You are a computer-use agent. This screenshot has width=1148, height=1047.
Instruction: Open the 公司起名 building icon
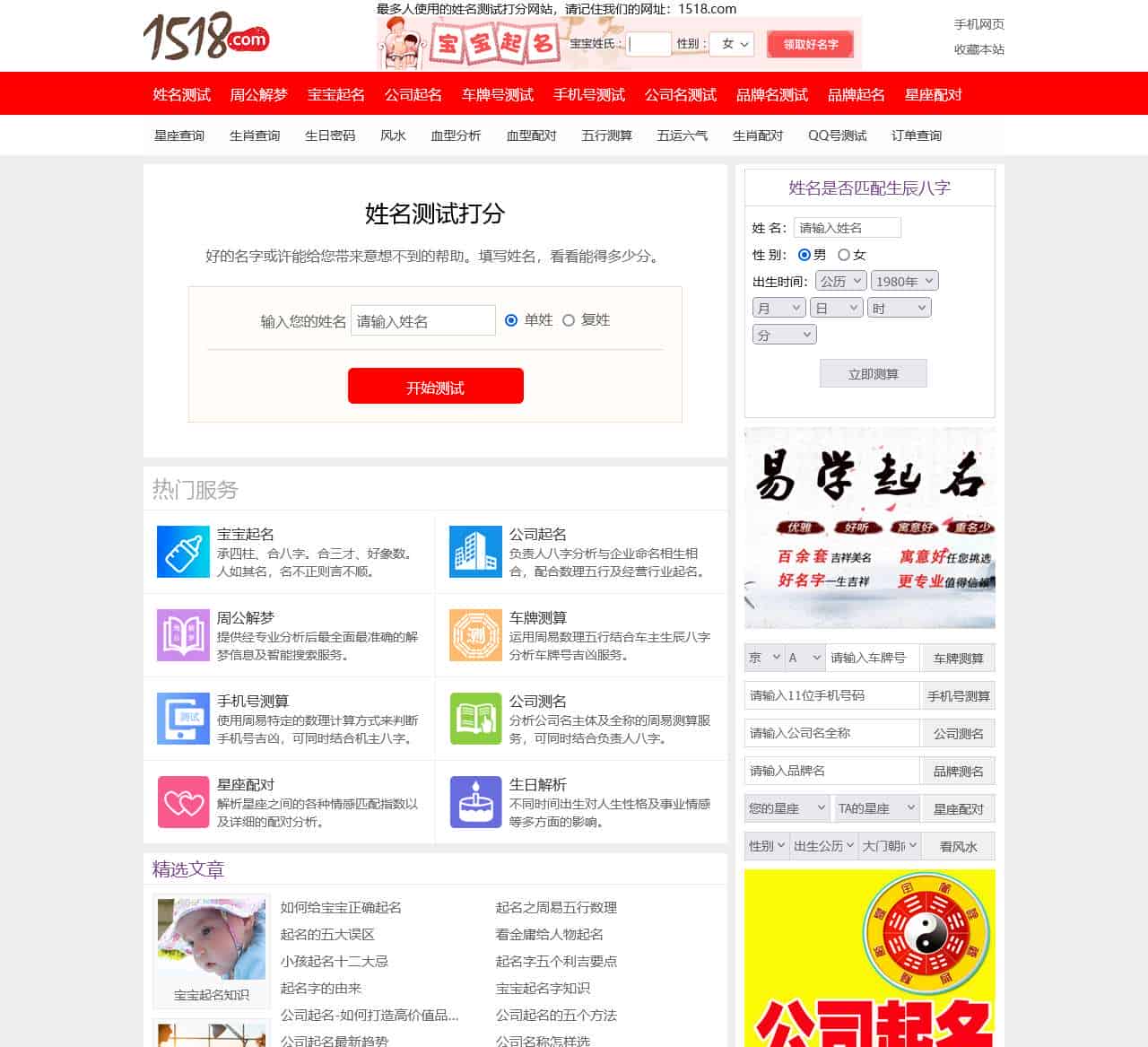click(x=475, y=552)
